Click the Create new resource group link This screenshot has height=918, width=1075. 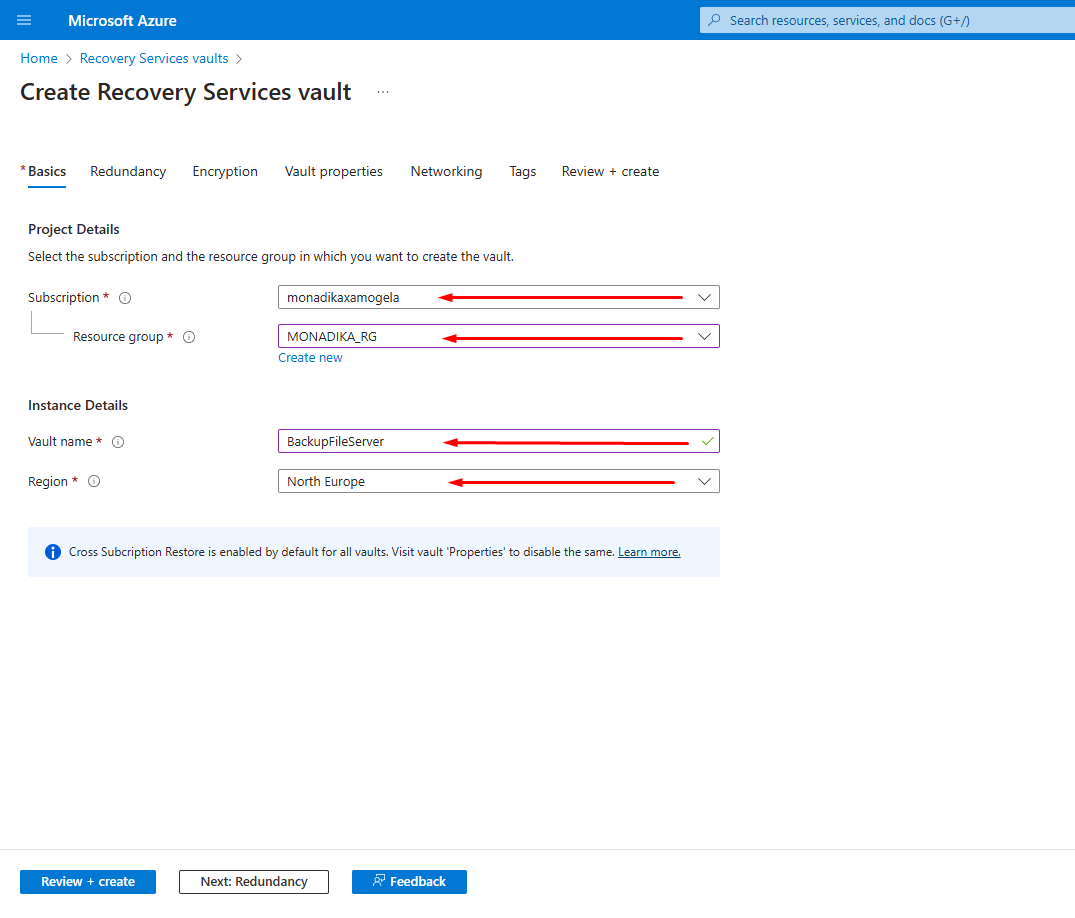tap(310, 358)
